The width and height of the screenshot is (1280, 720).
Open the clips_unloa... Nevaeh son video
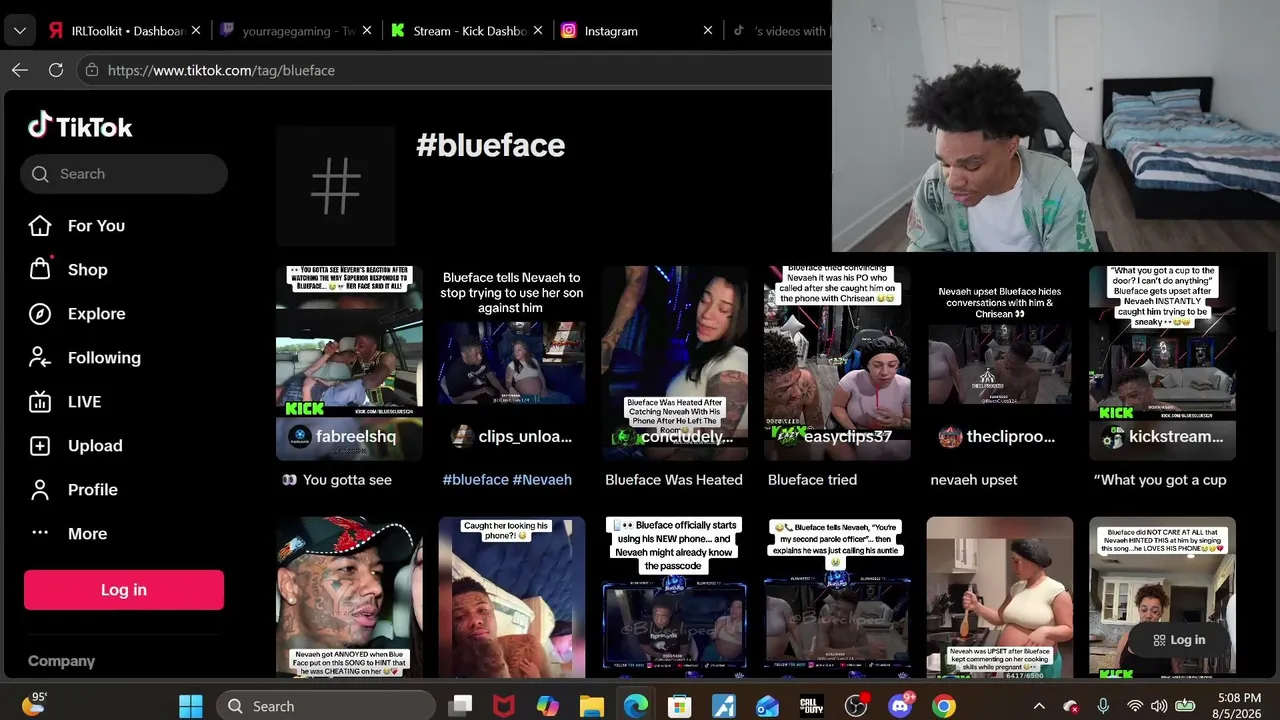511,363
